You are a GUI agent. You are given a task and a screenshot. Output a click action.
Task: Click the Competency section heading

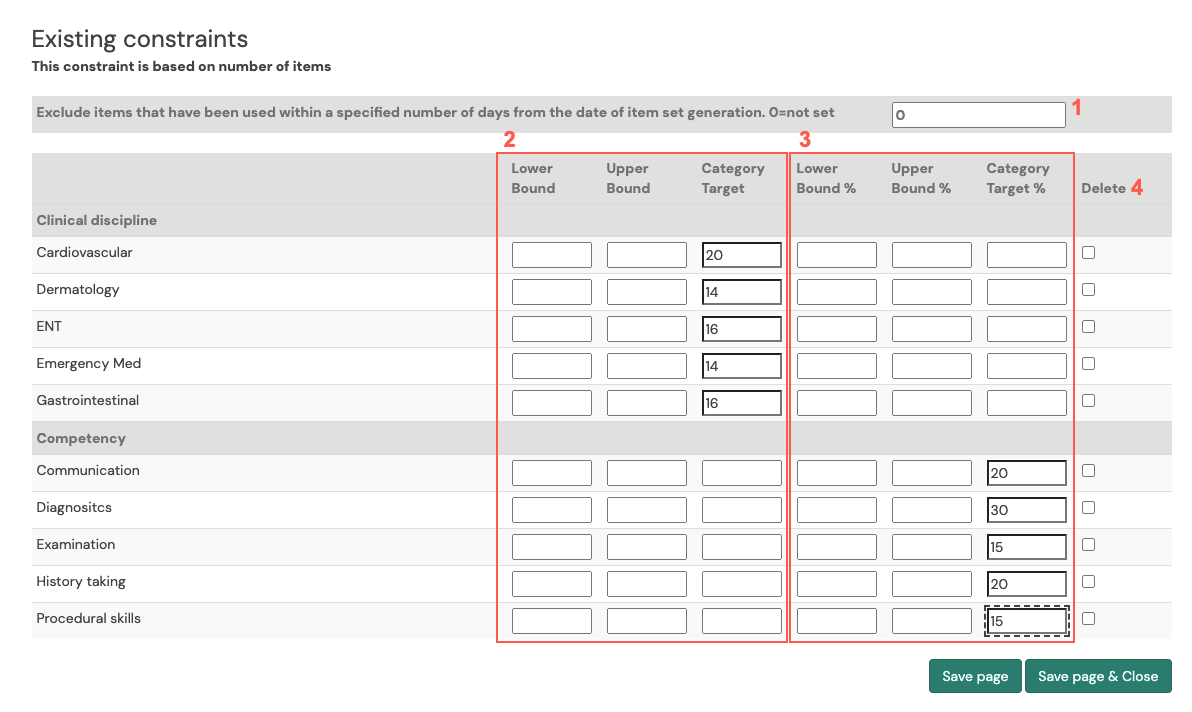81,438
